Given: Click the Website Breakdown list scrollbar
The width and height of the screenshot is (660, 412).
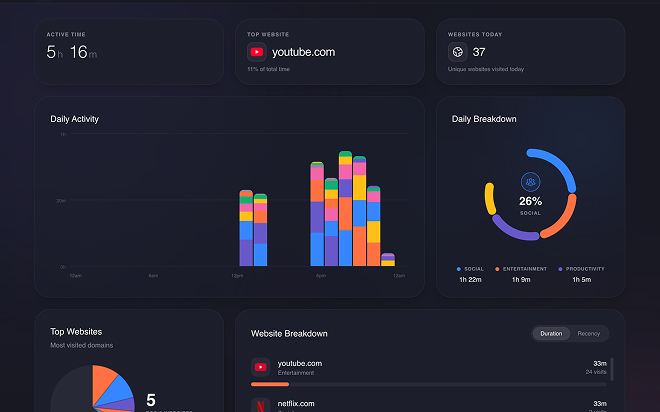Looking at the screenshot, I should coord(612,370).
